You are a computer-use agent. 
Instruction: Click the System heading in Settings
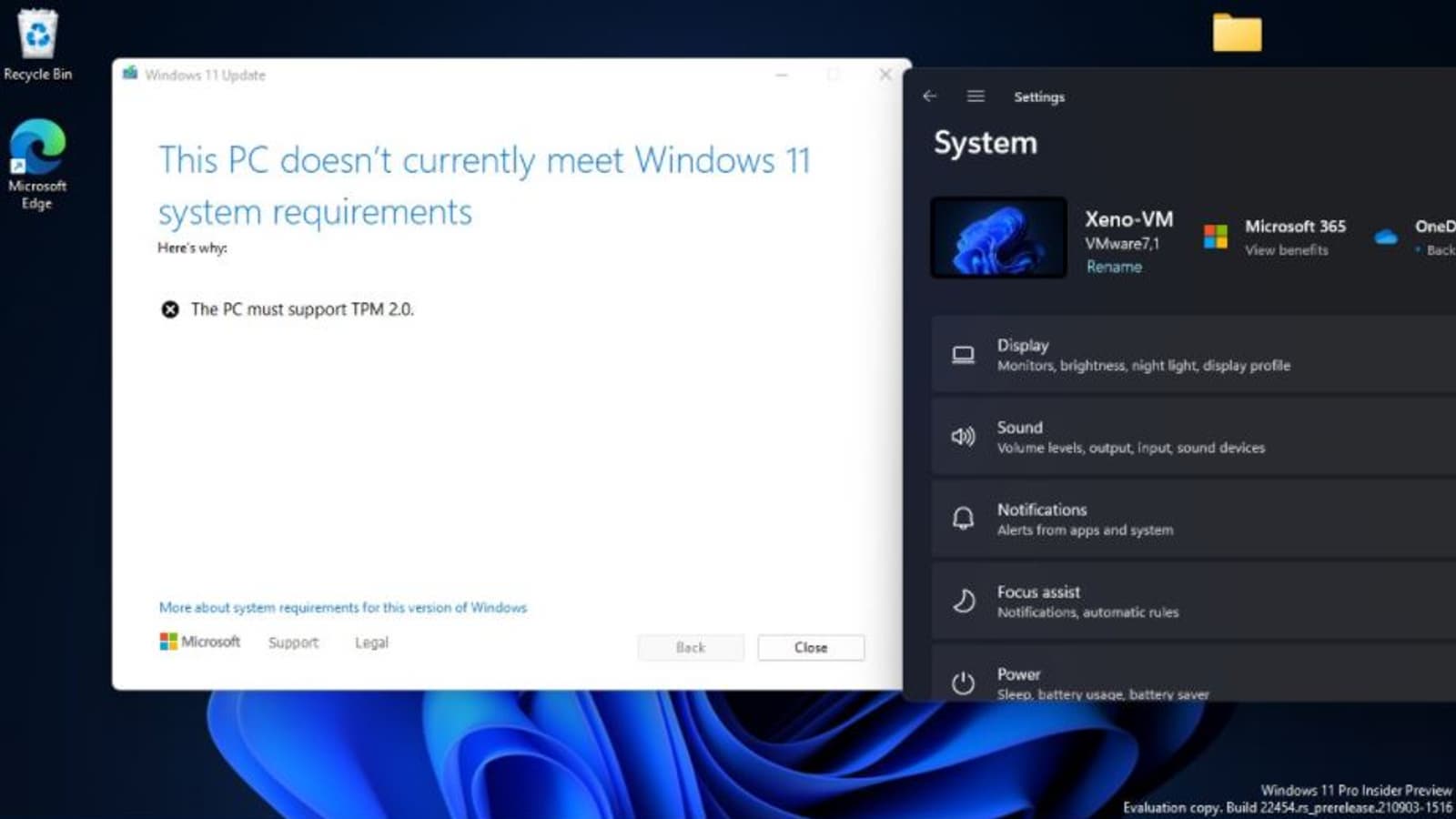(x=986, y=143)
